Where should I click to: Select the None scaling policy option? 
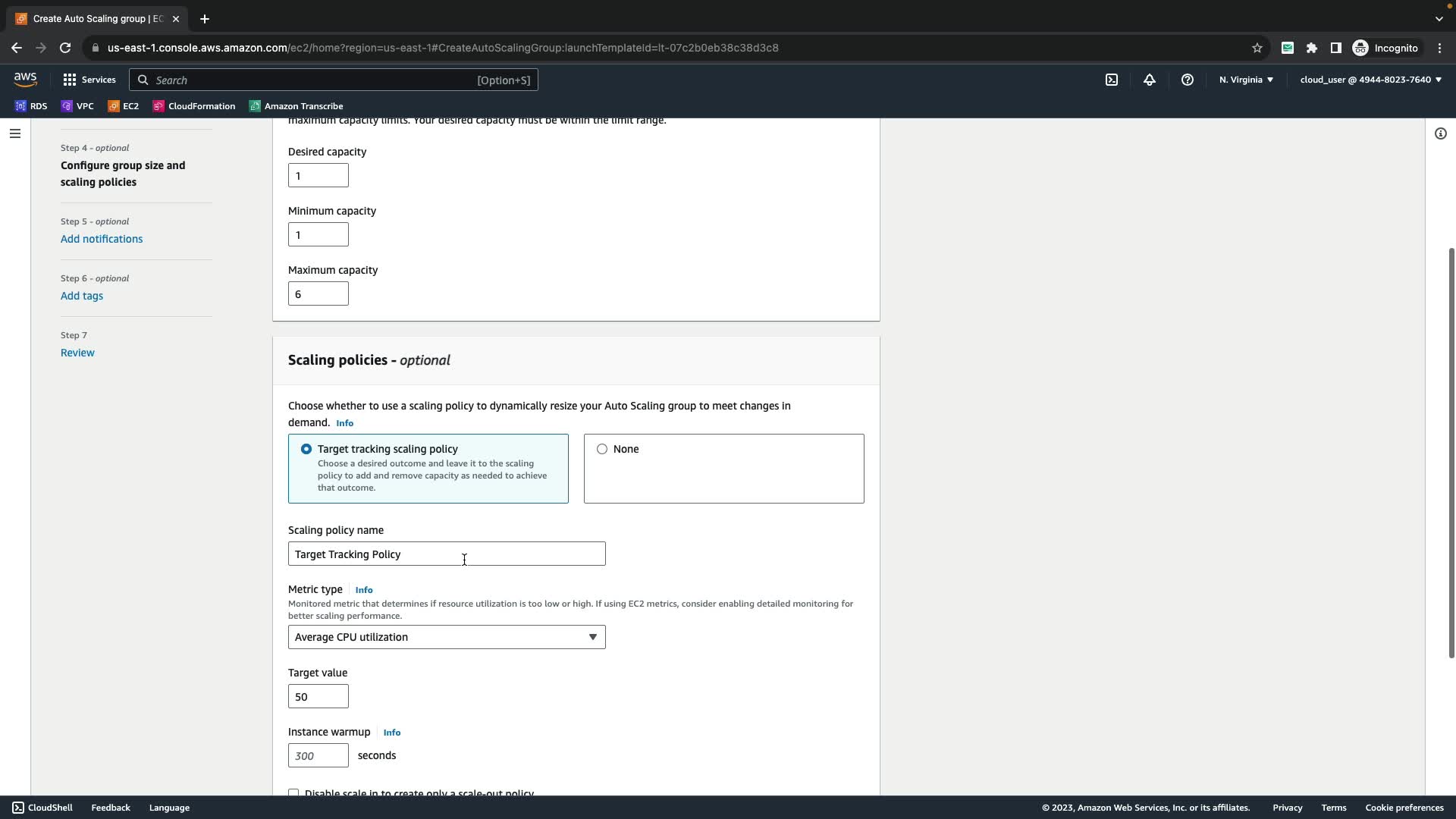[x=602, y=449]
